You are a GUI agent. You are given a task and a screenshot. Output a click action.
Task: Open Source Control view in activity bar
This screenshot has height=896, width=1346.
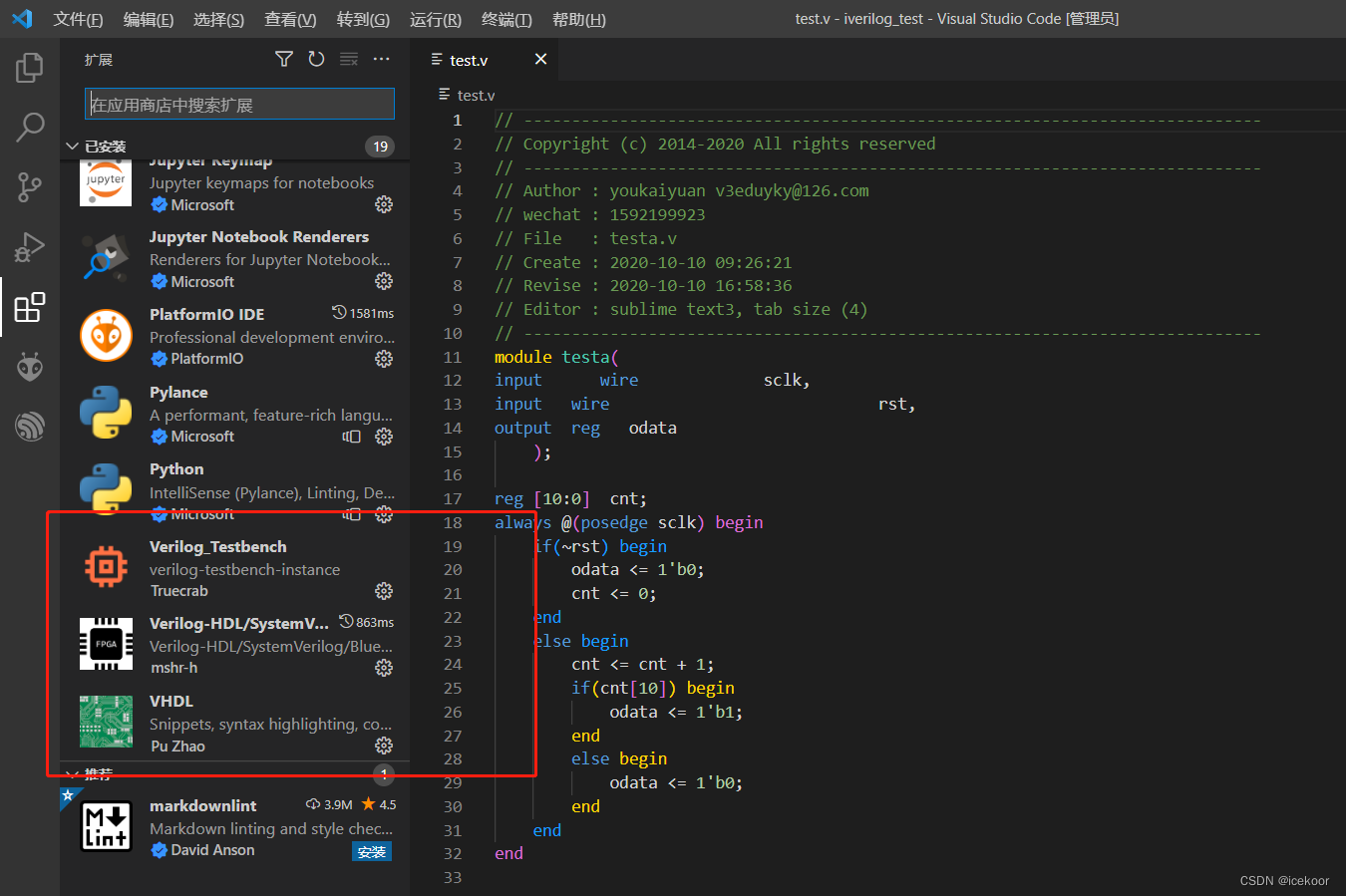coord(30,186)
